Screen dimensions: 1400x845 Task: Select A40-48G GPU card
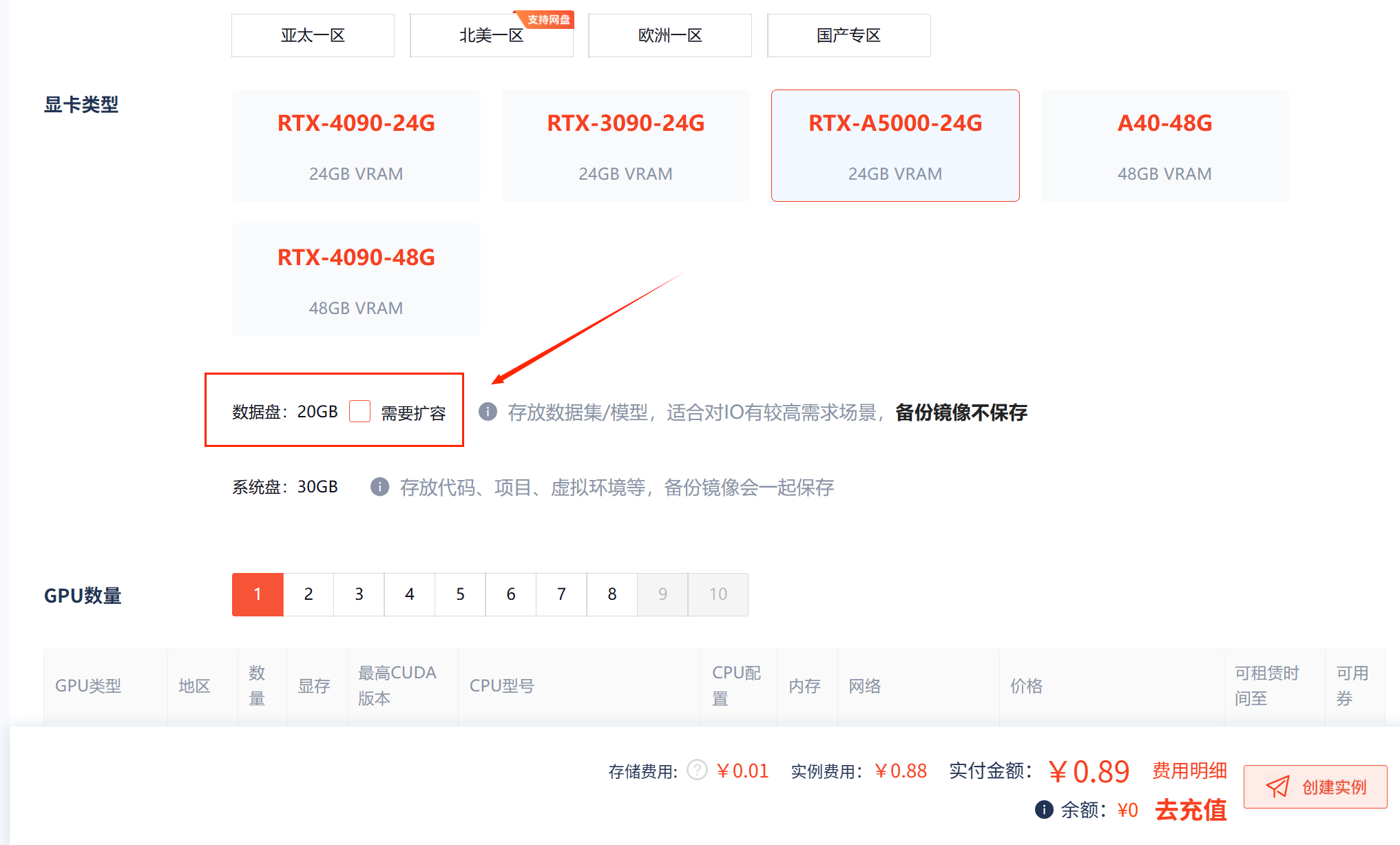click(1164, 145)
